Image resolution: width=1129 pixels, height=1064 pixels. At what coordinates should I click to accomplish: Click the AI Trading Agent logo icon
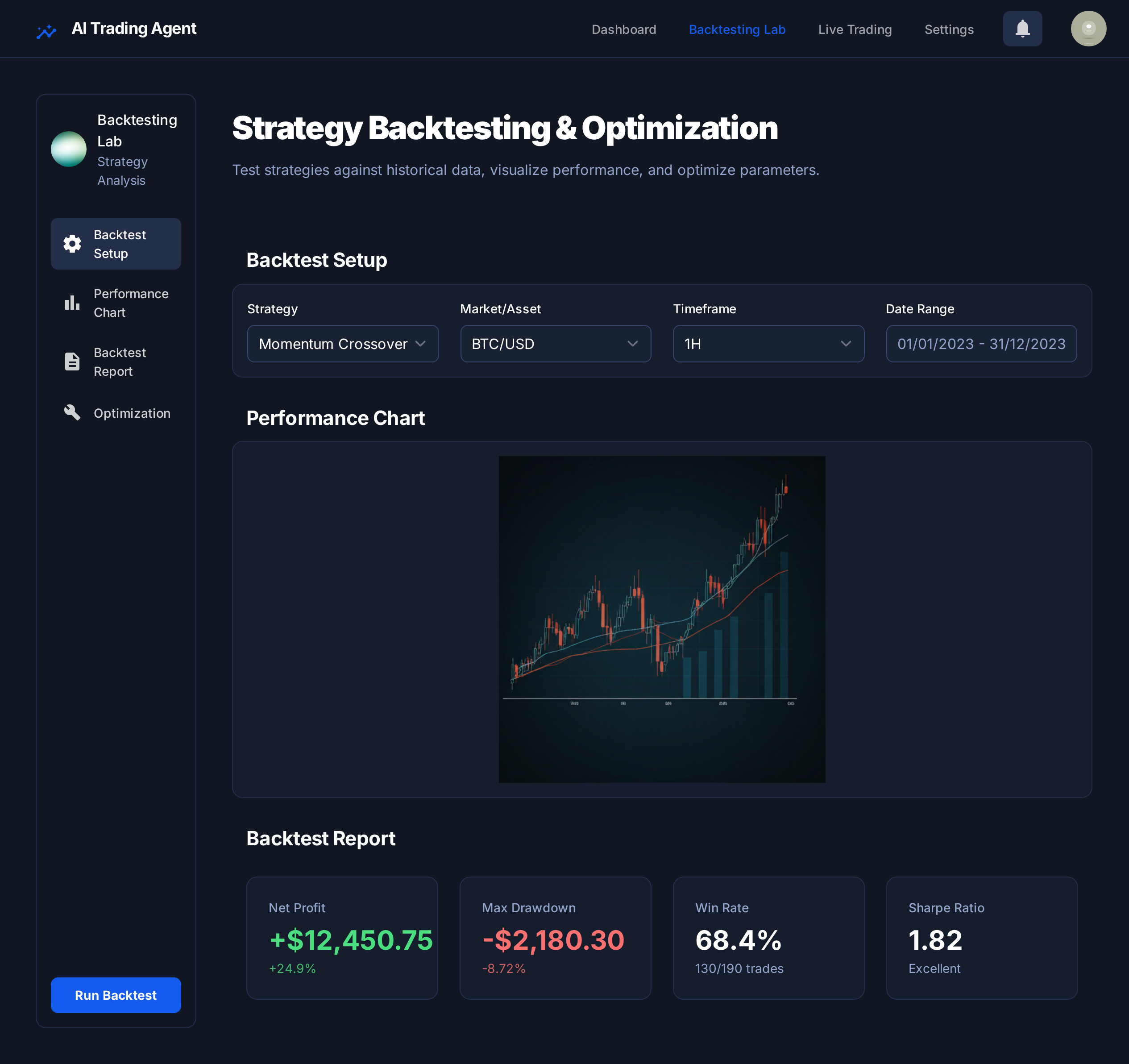46,29
